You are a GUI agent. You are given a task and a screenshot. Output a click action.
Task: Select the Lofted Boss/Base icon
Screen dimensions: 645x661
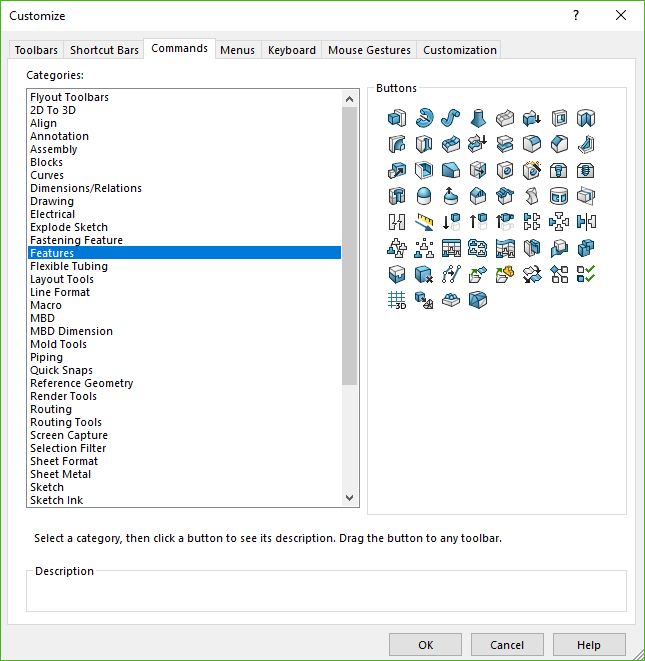[x=478, y=118]
